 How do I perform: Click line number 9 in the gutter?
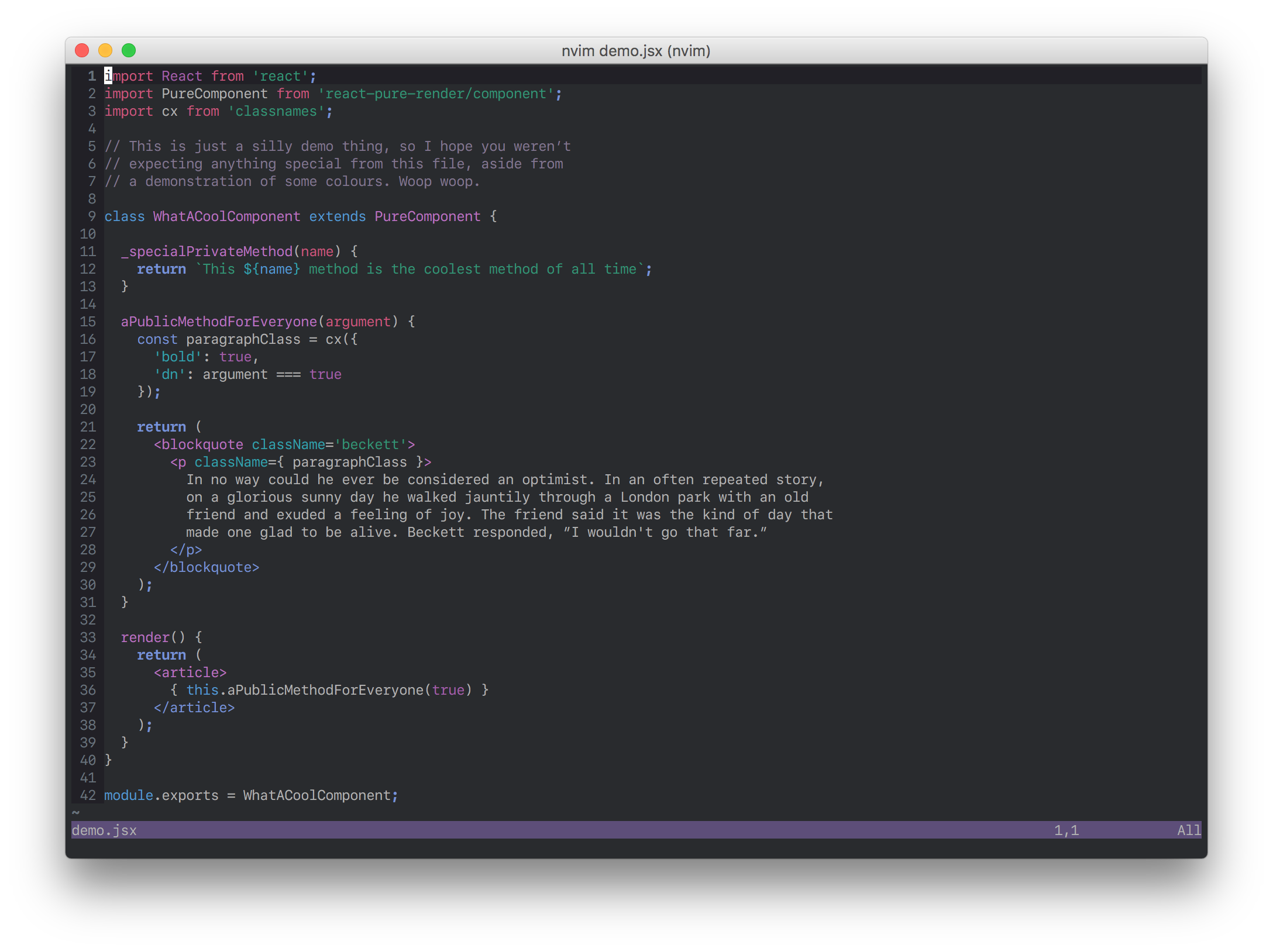(x=92, y=216)
